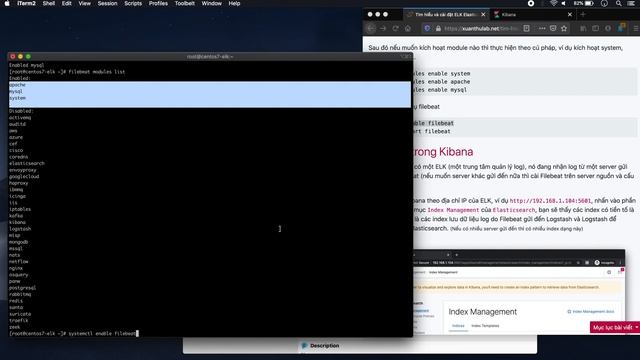This screenshot has height=360, width=640.
Task: Click 'suricata' in disabled modules
Action: coord(20,314)
